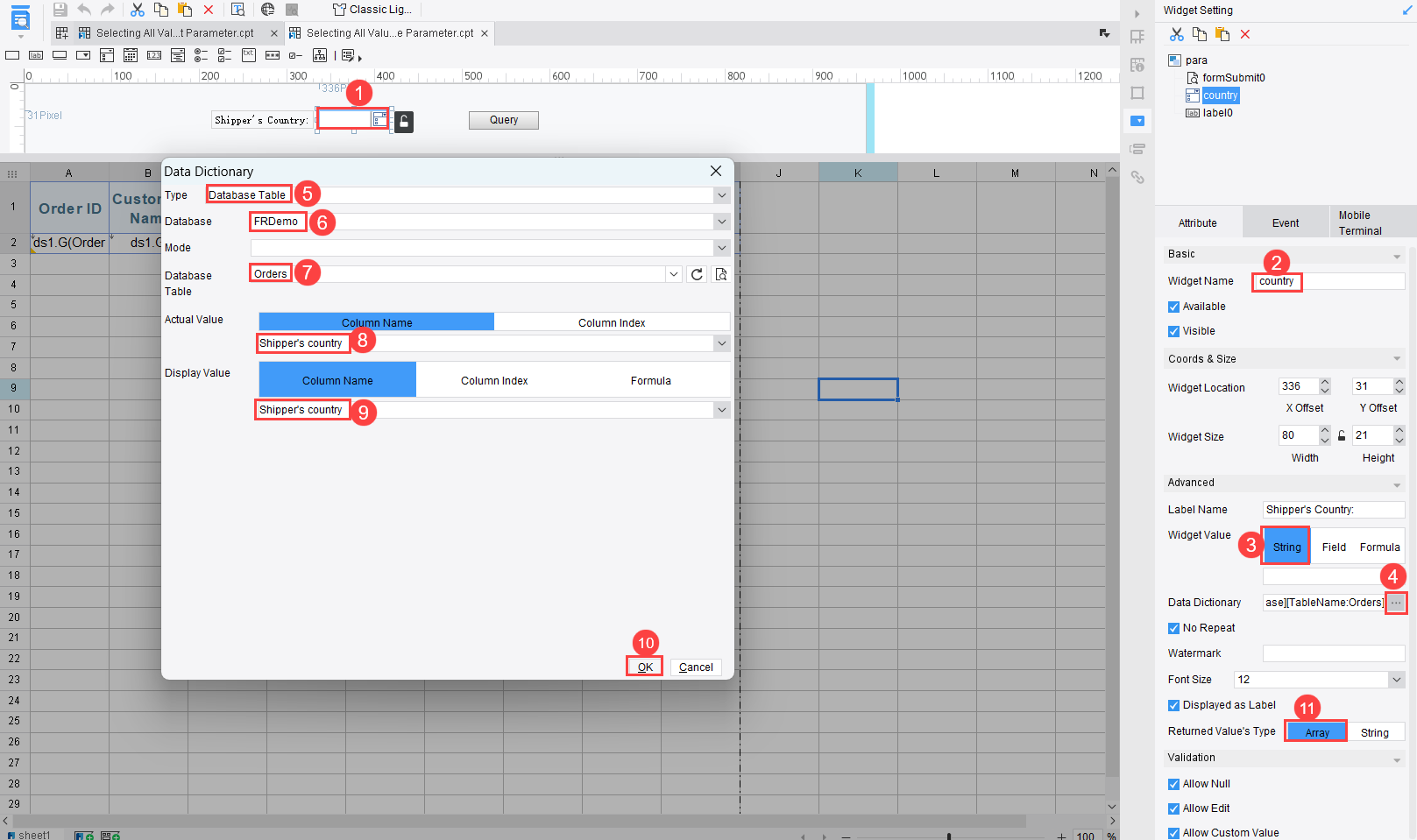Open the Database dropdown in Data Dictionary
The height and width of the screenshot is (840, 1417).
(x=721, y=222)
